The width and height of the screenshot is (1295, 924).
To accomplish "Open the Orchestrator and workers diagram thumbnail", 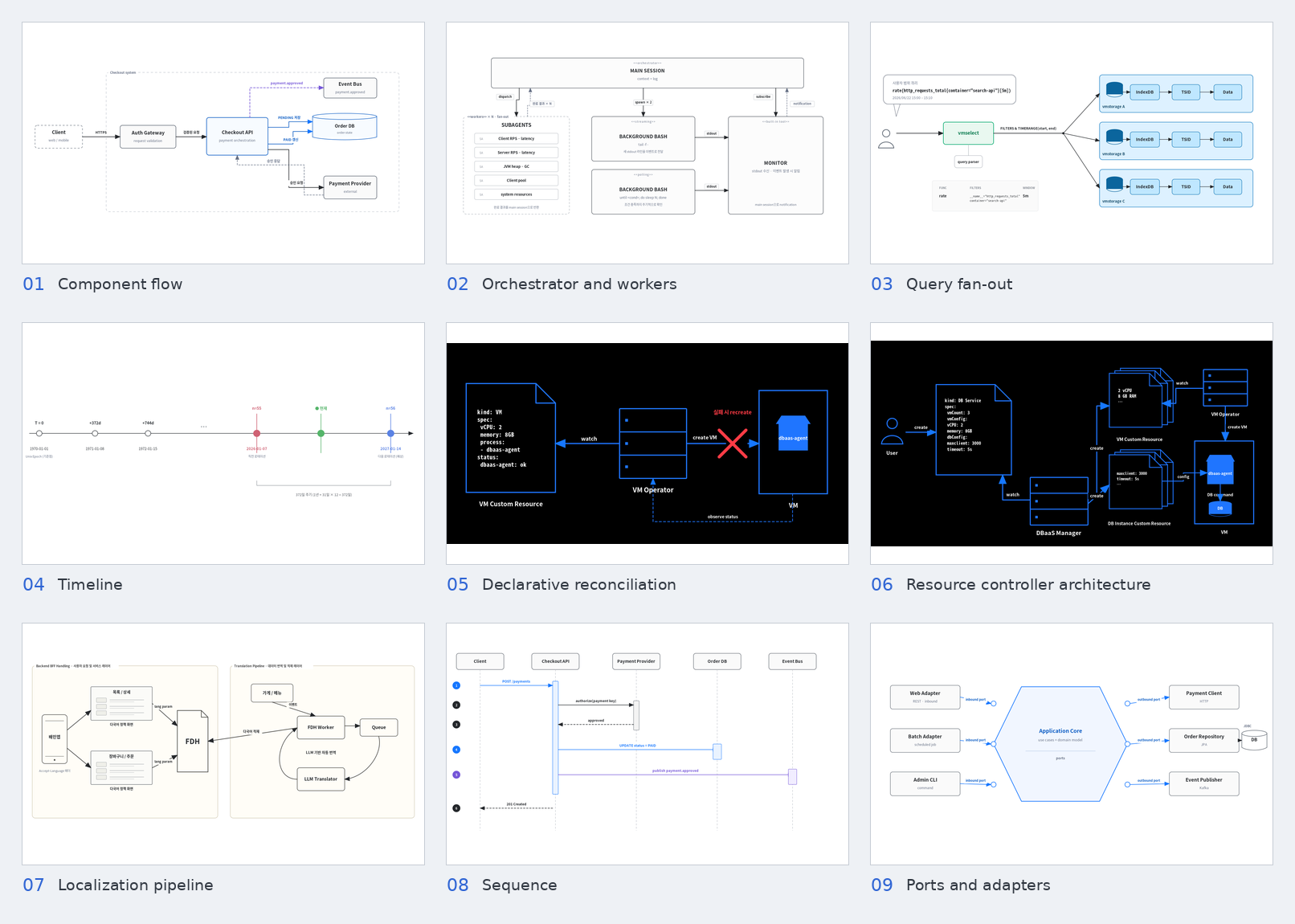I will 647,143.
